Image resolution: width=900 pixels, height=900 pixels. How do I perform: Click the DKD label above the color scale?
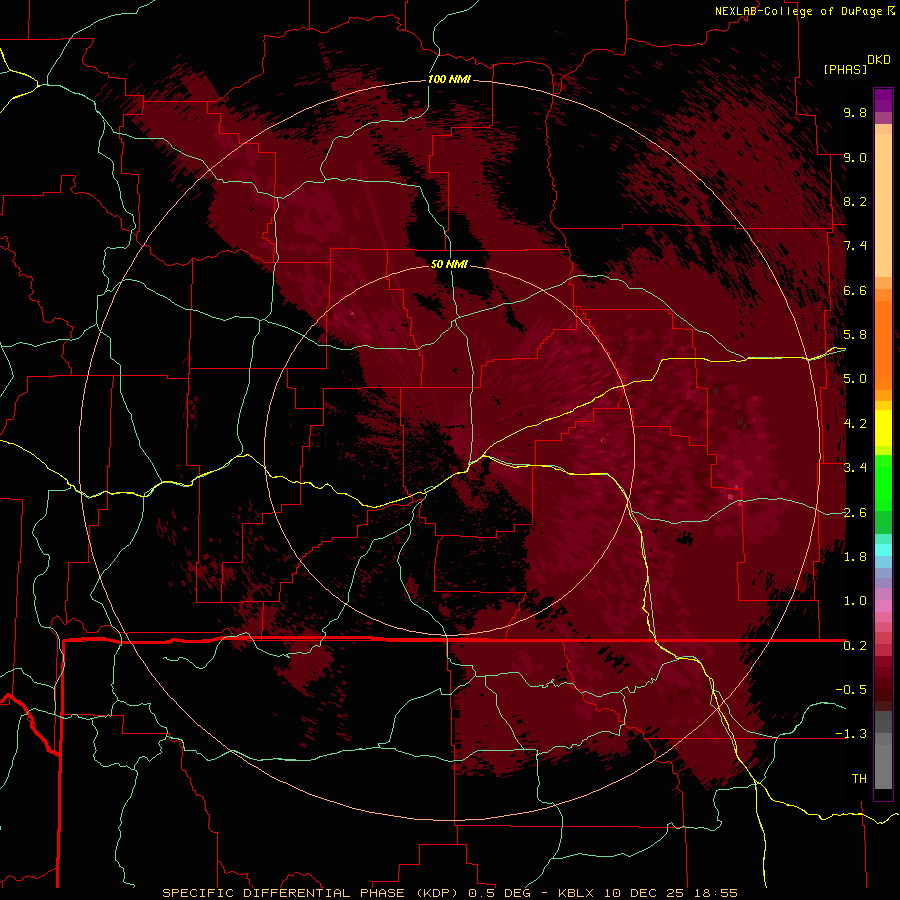(x=879, y=60)
